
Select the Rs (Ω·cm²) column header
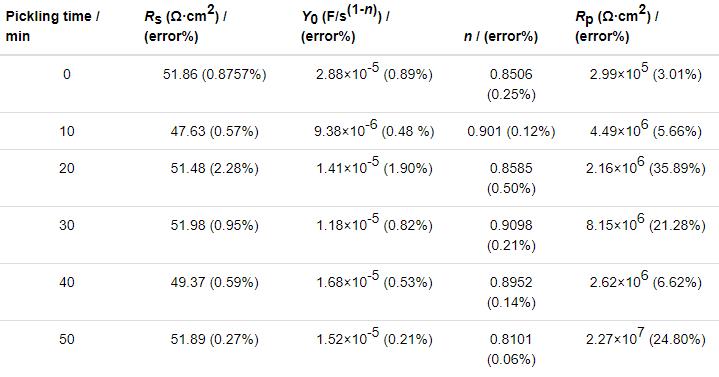click(186, 24)
